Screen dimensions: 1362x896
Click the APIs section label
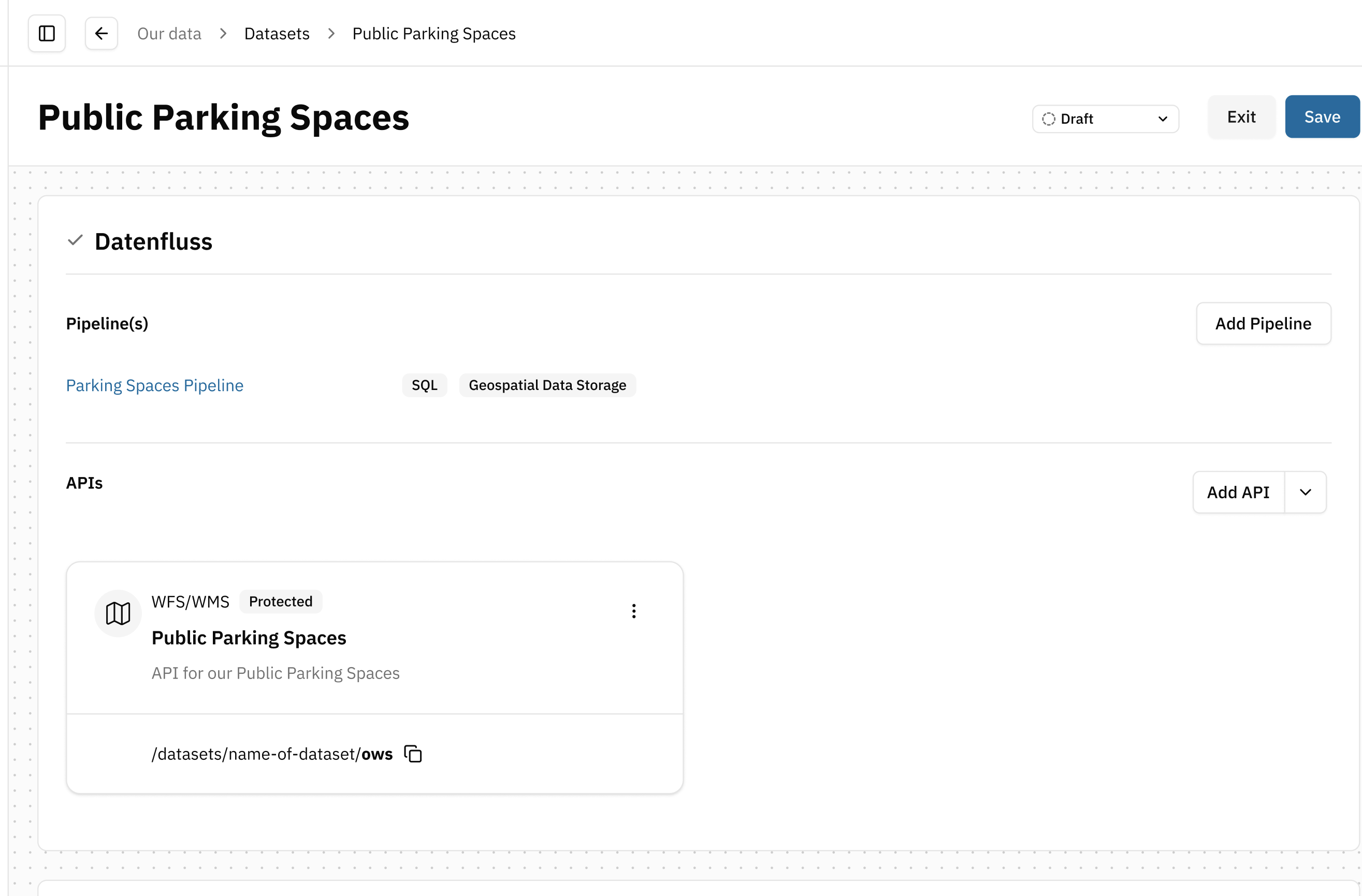(84, 483)
